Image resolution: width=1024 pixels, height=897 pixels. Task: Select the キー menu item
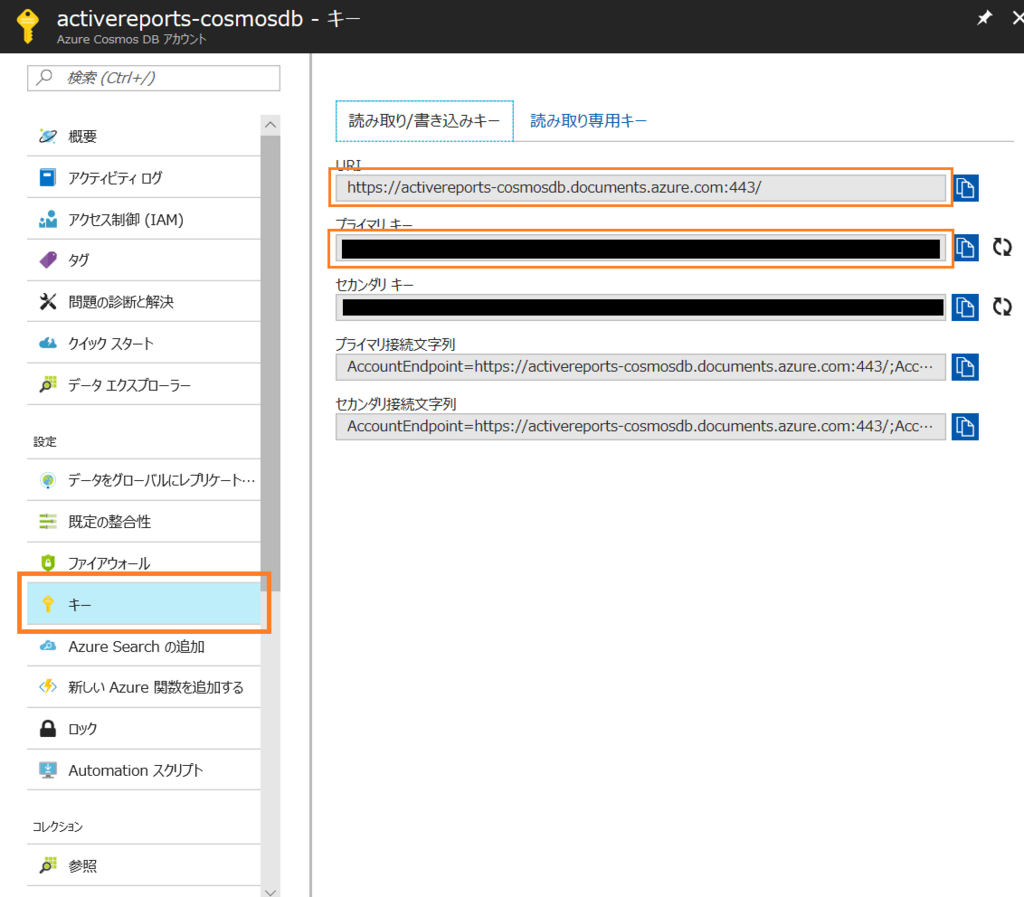coord(144,605)
